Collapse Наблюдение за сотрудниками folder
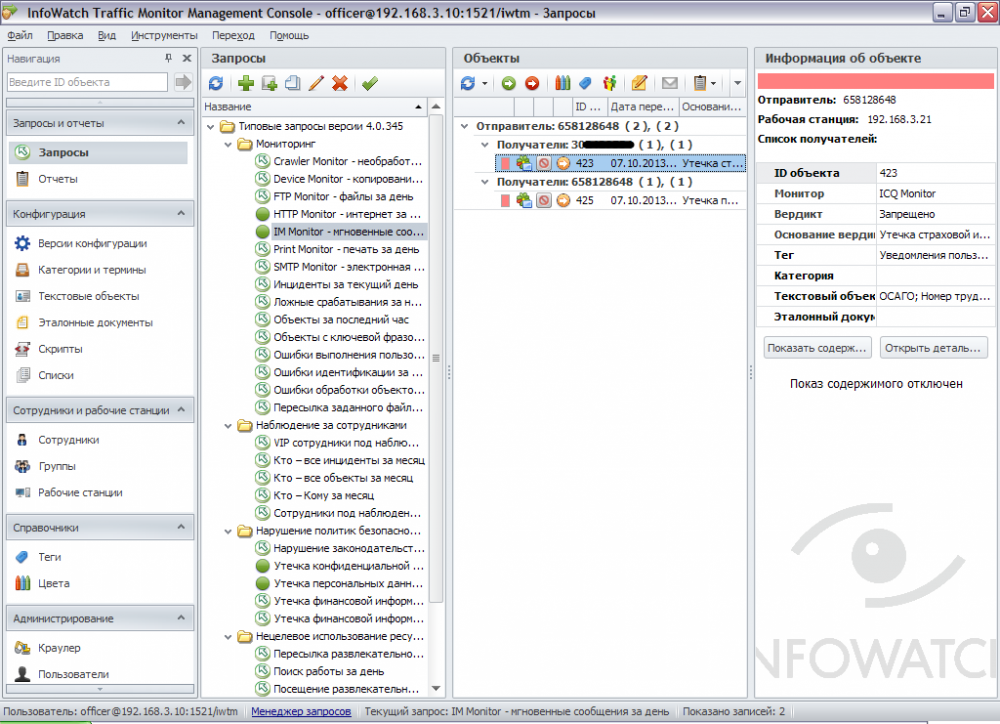The image size is (1000, 724). click(x=228, y=425)
